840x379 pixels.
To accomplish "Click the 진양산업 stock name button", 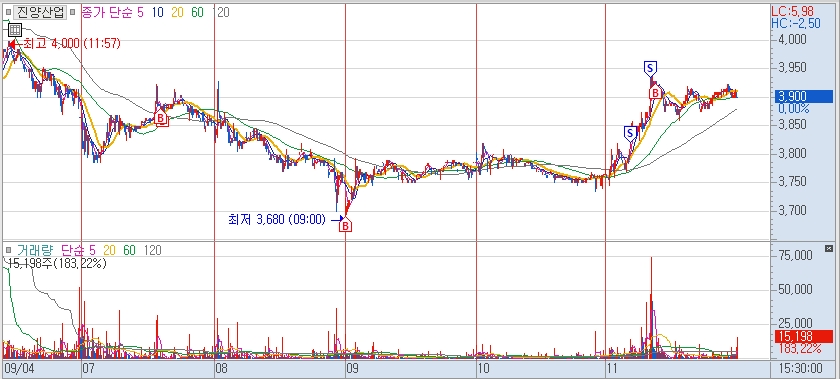I will click(x=40, y=12).
